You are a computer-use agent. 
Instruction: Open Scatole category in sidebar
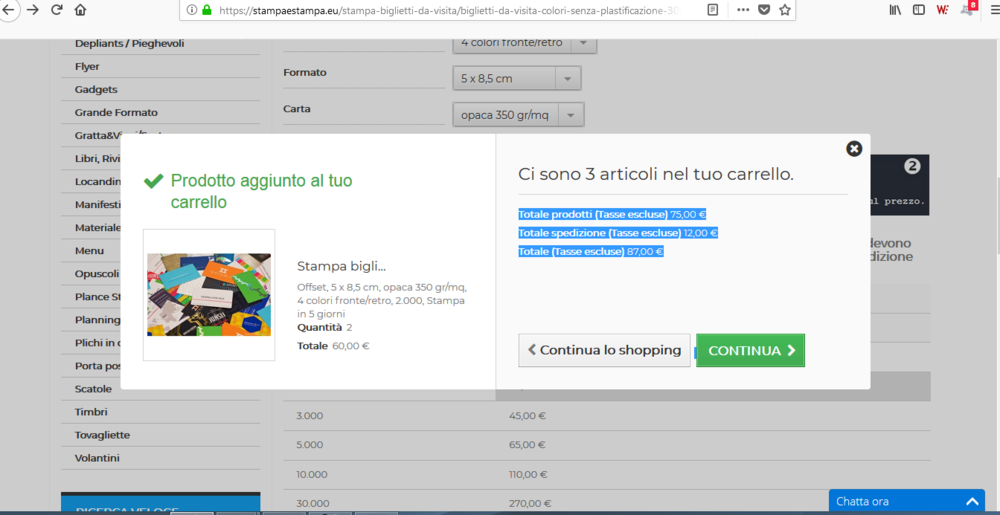[93, 389]
